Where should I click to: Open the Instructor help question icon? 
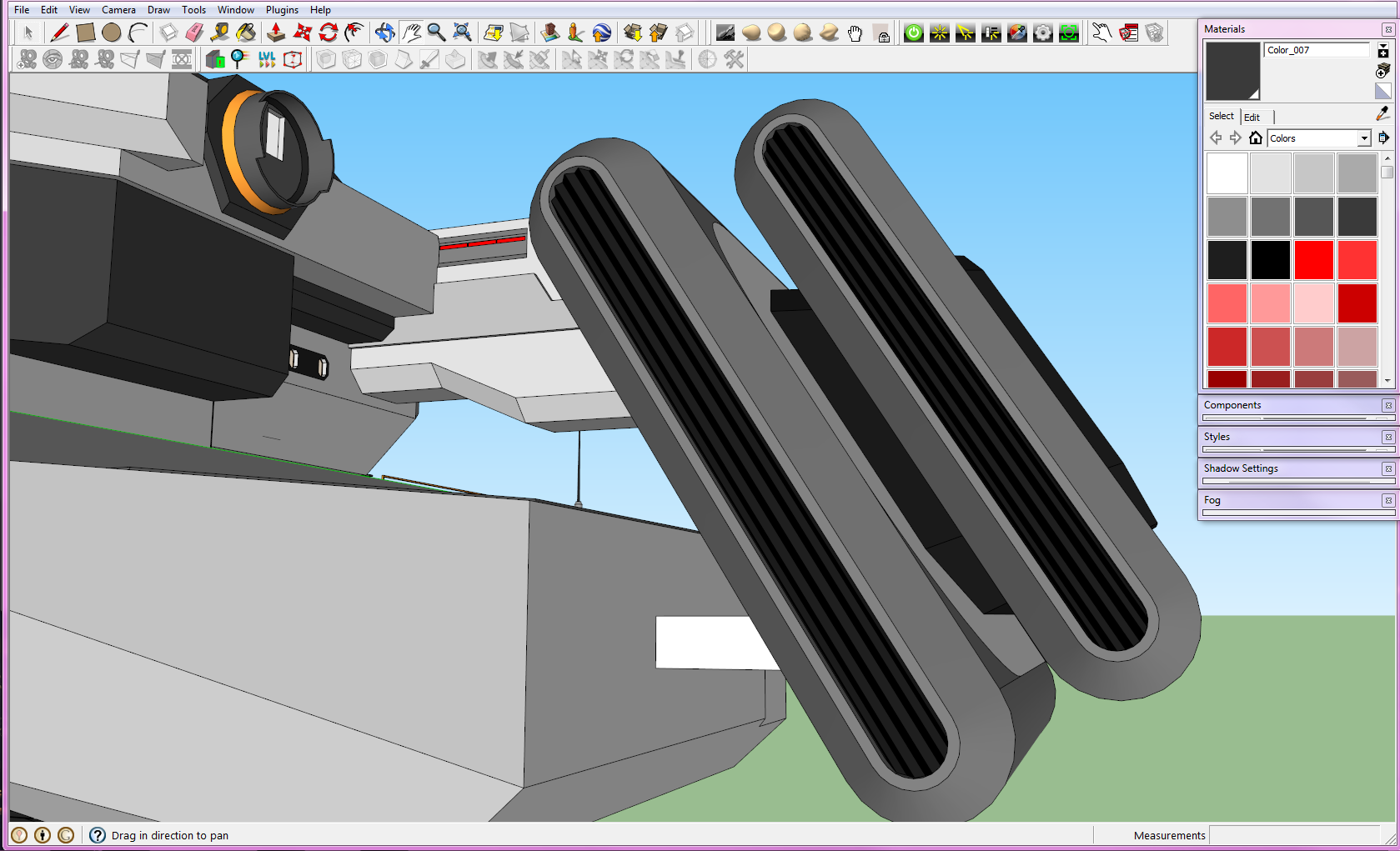(x=98, y=835)
